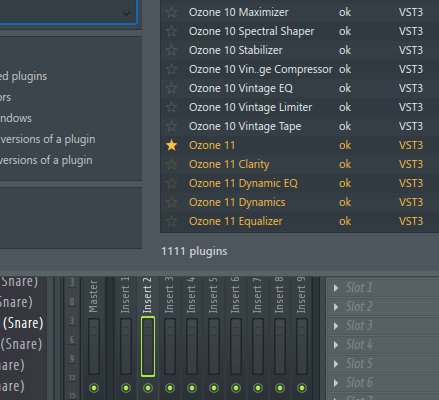Star the Ozone 11 Clarity plugin
Image resolution: width=439 pixels, height=400 pixels.
click(x=172, y=164)
